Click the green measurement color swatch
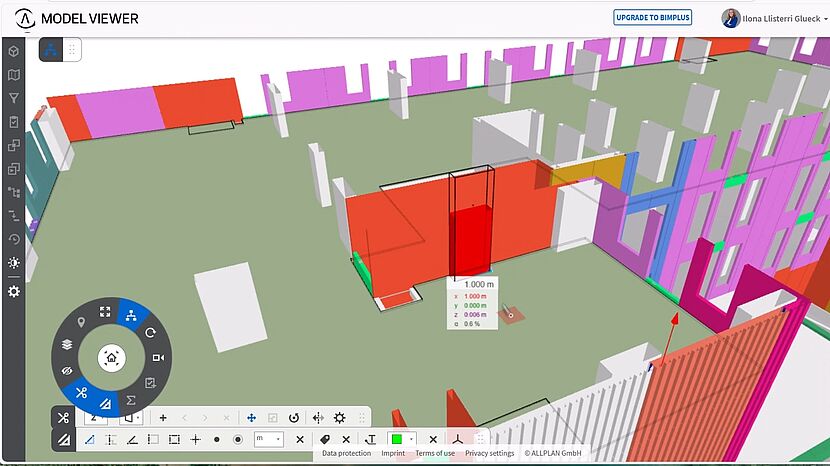 click(x=397, y=439)
